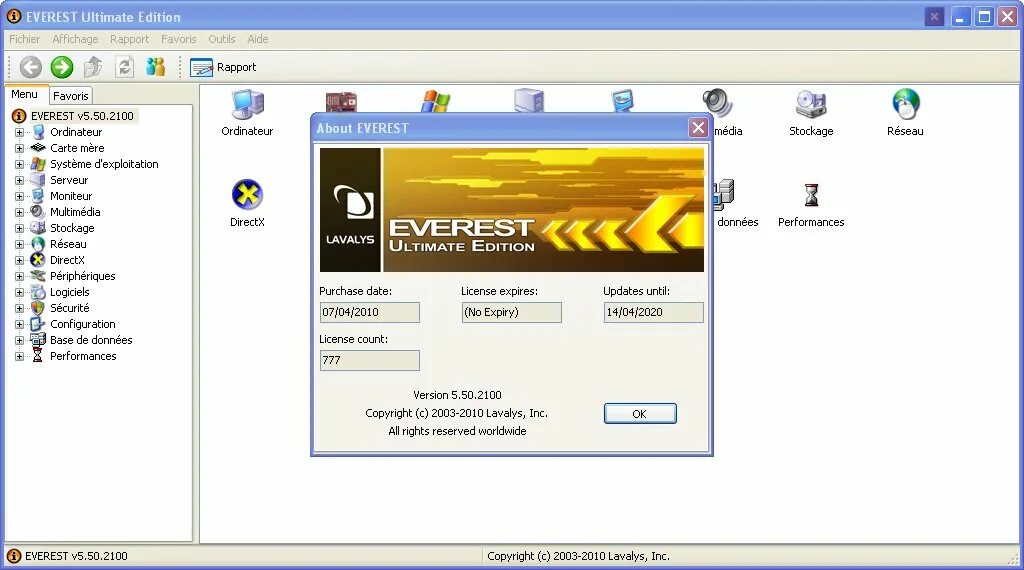The width and height of the screenshot is (1024, 570).
Task: Click the EVEREST Ultimate Edition banner image
Action: [x=511, y=210]
